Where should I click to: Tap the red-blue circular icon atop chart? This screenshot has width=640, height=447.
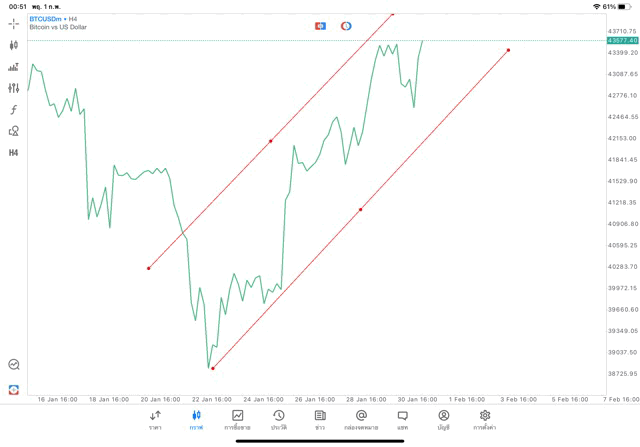coord(346,25)
